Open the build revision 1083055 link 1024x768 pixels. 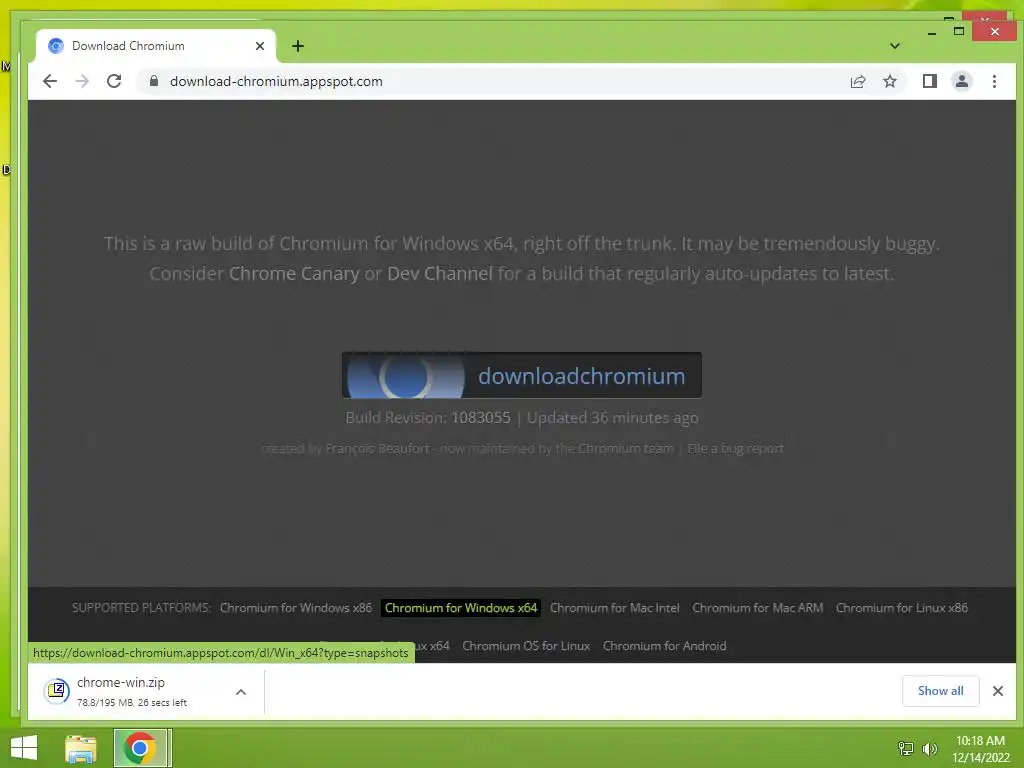(x=481, y=418)
